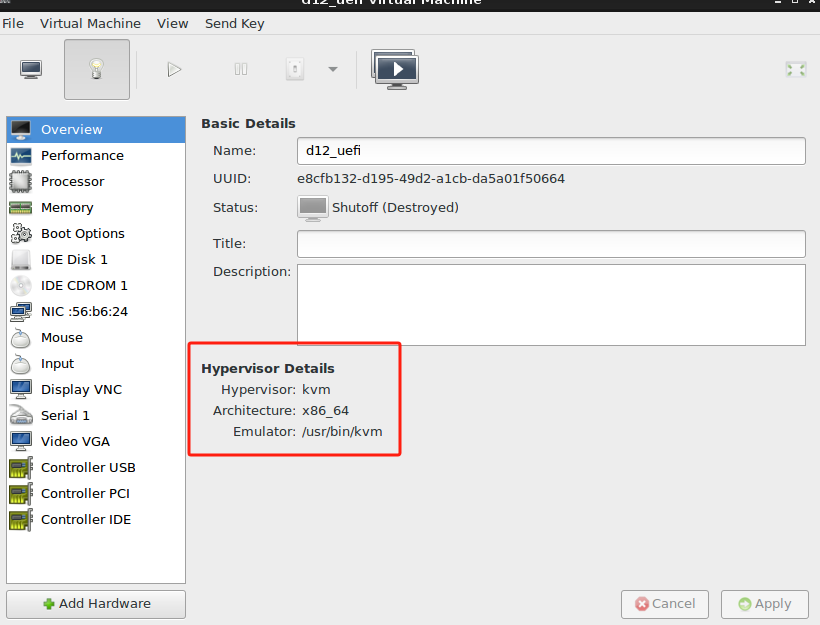Screen dimensions: 820x625
Task: Pause the virtual machine
Action: point(240,69)
